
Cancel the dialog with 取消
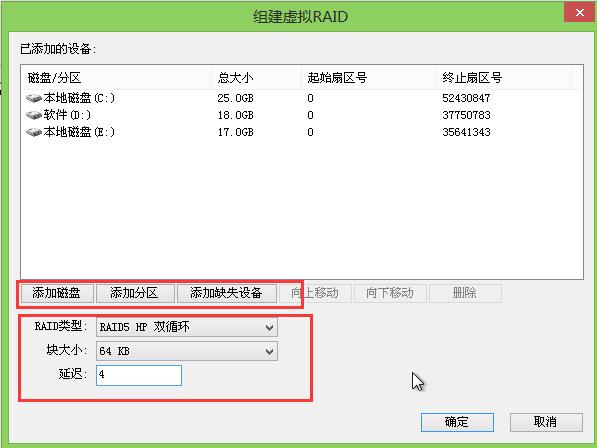click(x=546, y=422)
